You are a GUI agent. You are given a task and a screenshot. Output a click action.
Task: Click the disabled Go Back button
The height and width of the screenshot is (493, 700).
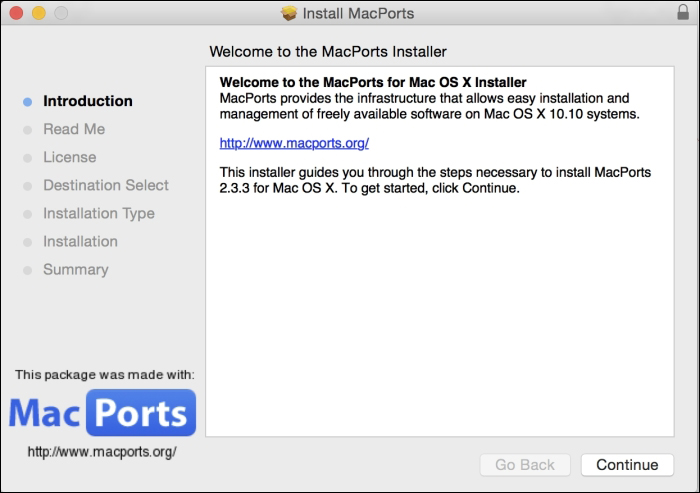[525, 465]
